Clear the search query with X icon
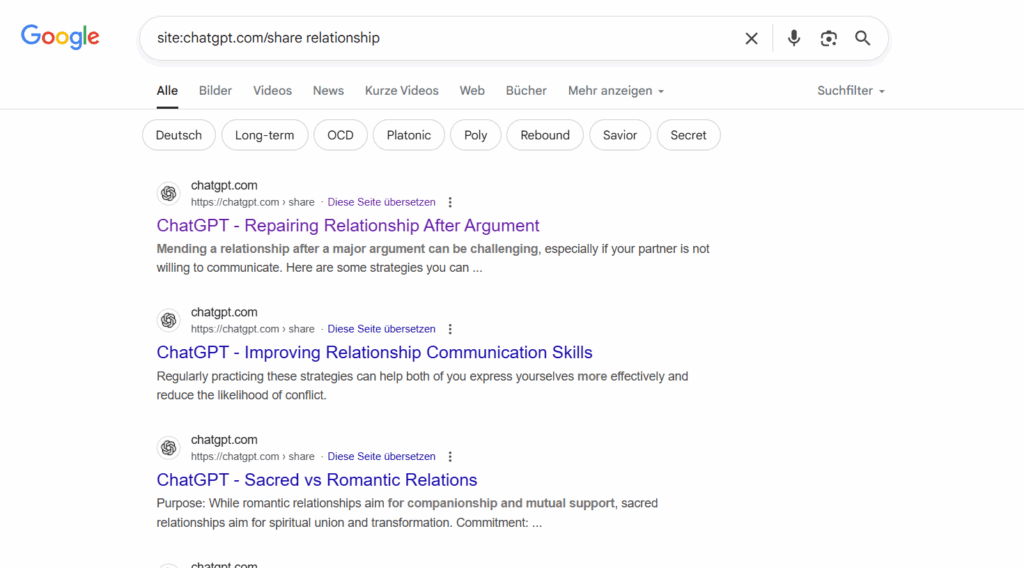This screenshot has width=1024, height=568. [x=751, y=39]
